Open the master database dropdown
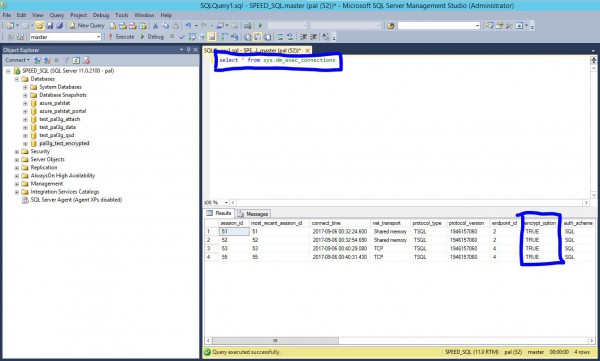This screenshot has width=600, height=361. tap(98, 37)
